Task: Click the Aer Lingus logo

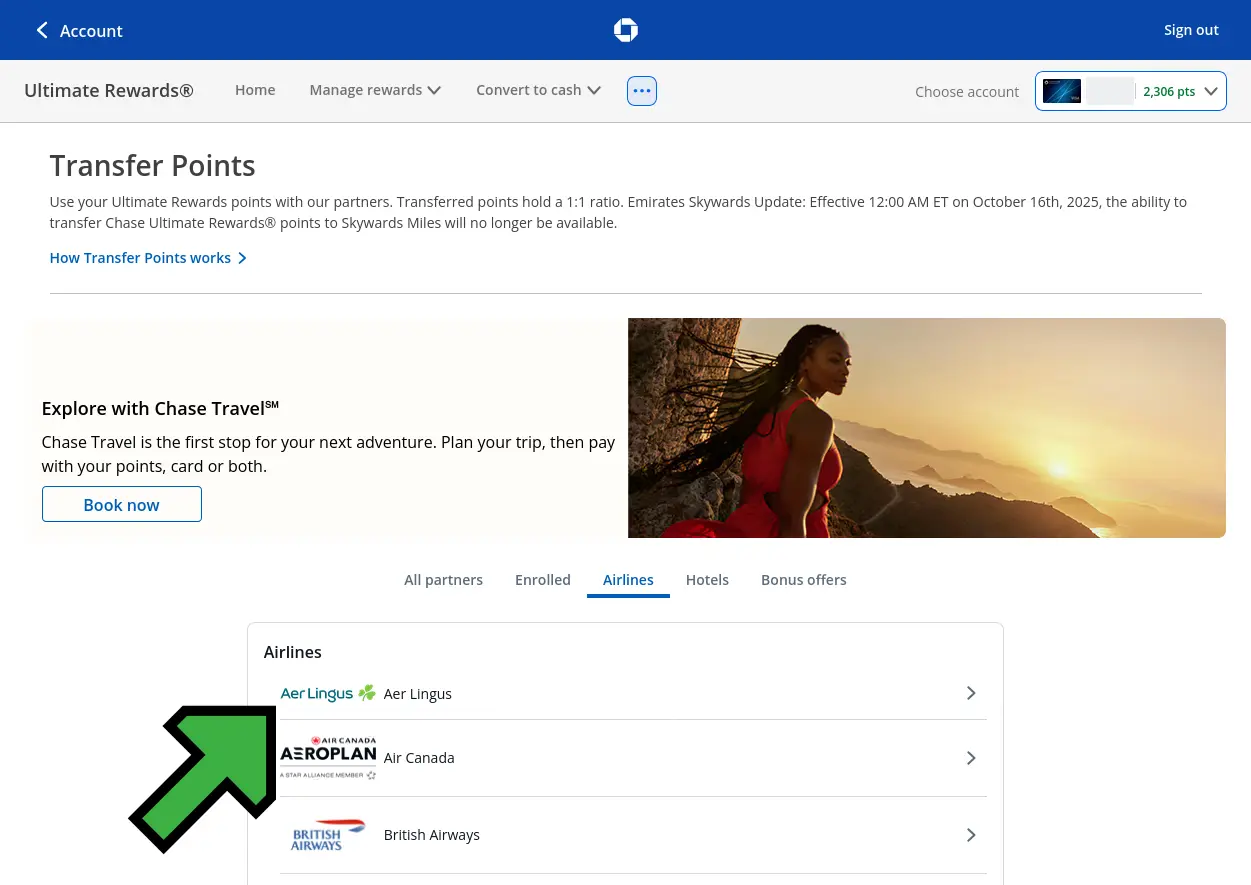Action: click(328, 693)
